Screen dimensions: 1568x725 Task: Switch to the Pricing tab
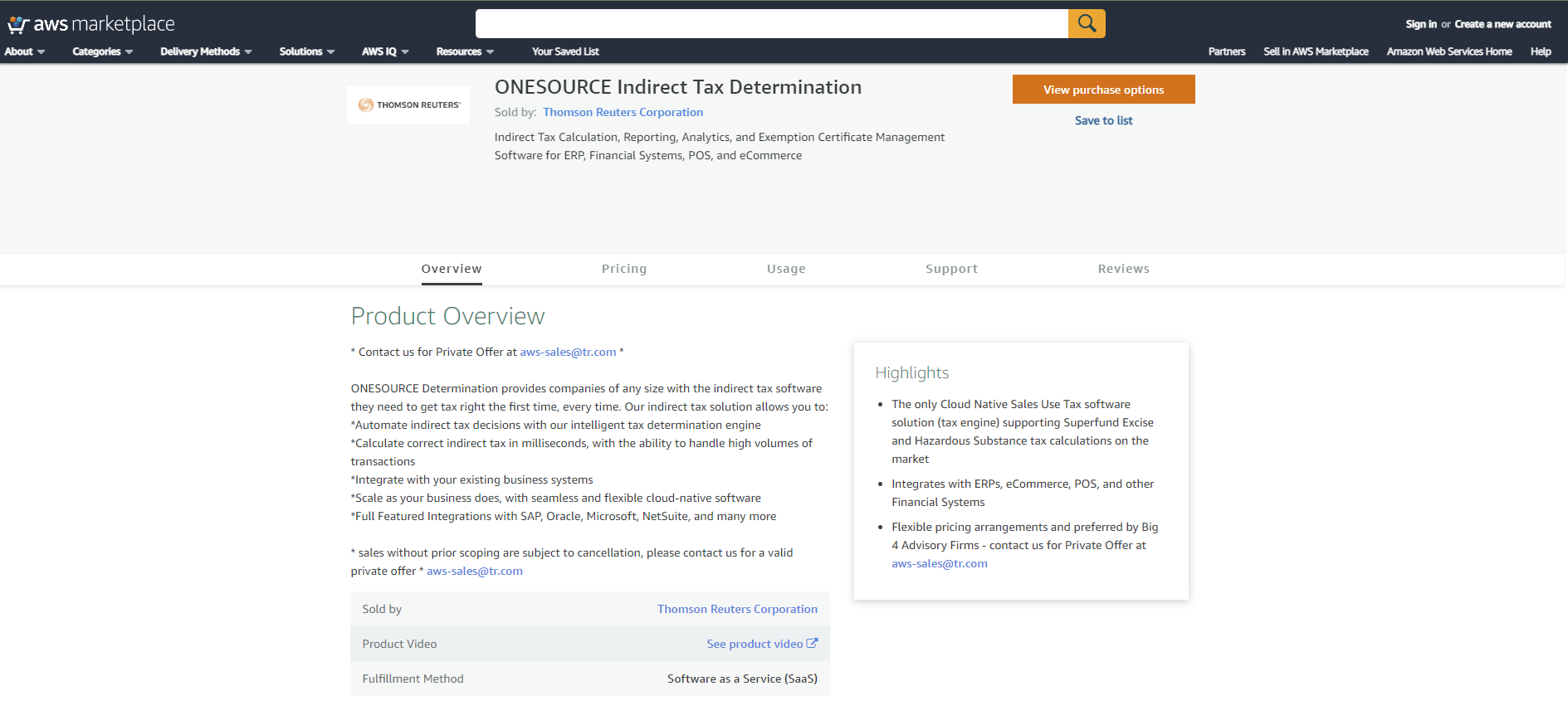624,269
